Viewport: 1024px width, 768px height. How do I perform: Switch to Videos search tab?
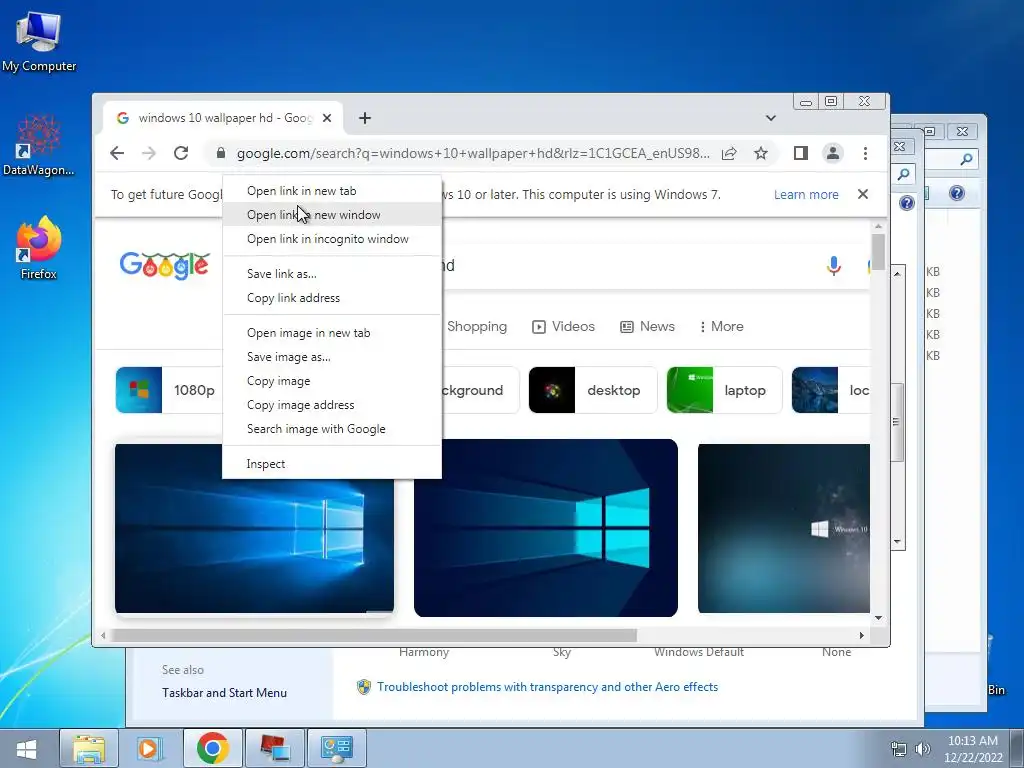click(563, 327)
